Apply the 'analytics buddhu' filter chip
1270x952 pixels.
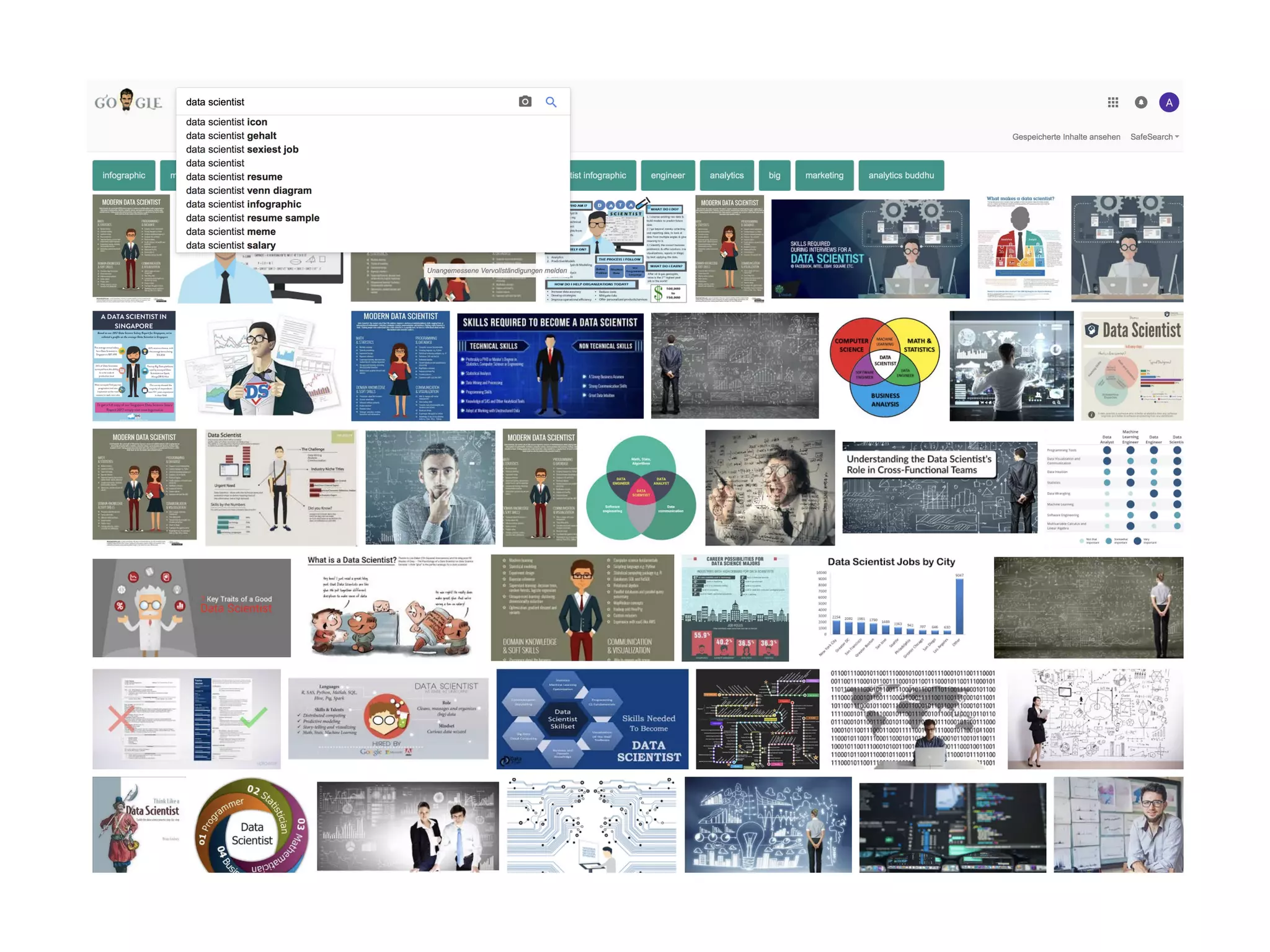point(900,175)
